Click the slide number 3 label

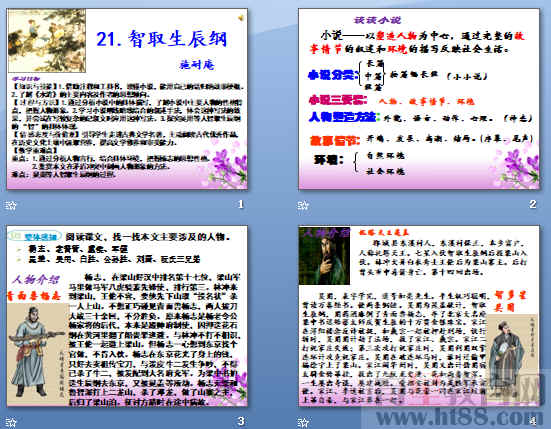(x=241, y=421)
